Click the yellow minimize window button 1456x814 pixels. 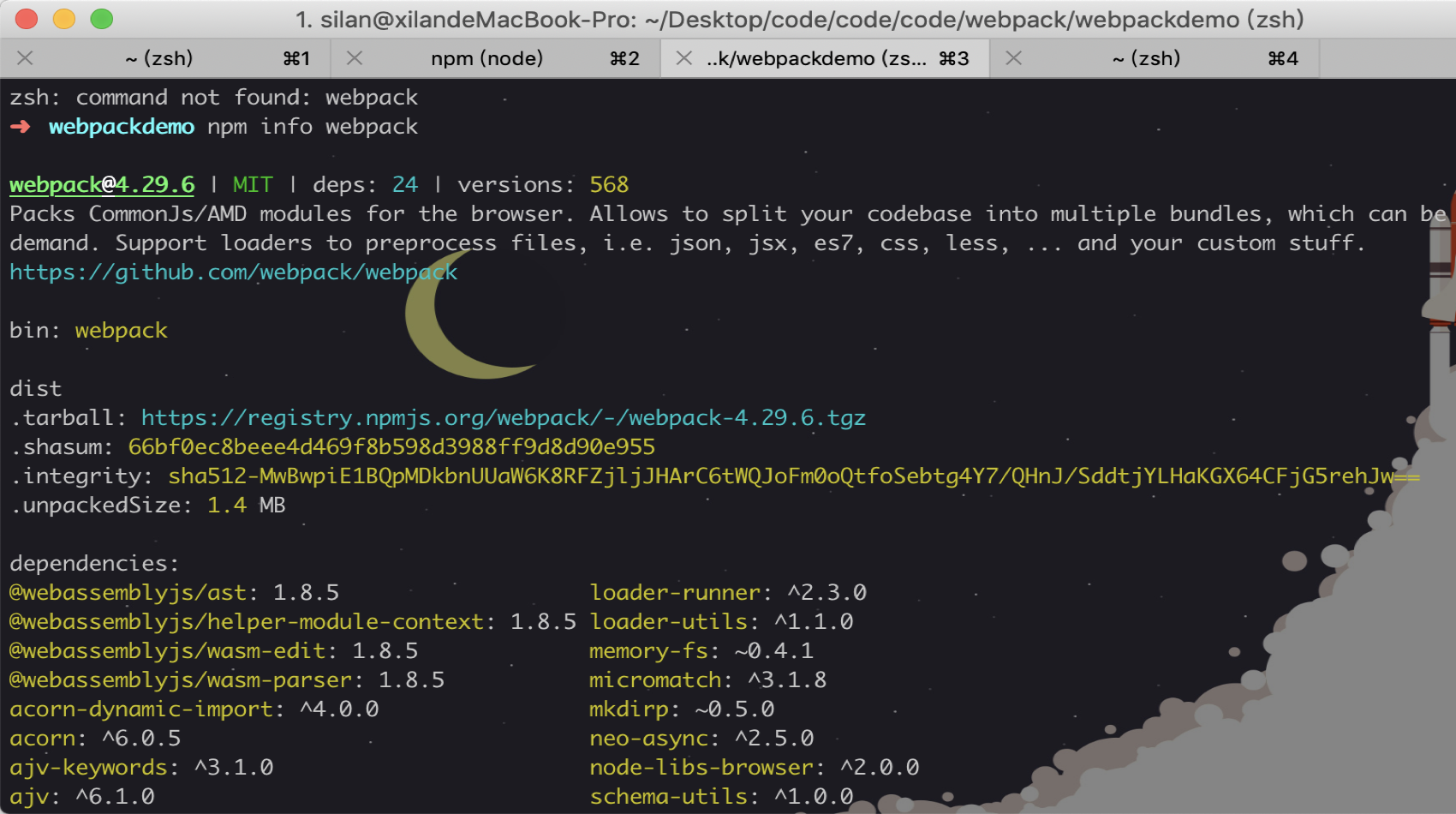pyautogui.click(x=64, y=19)
